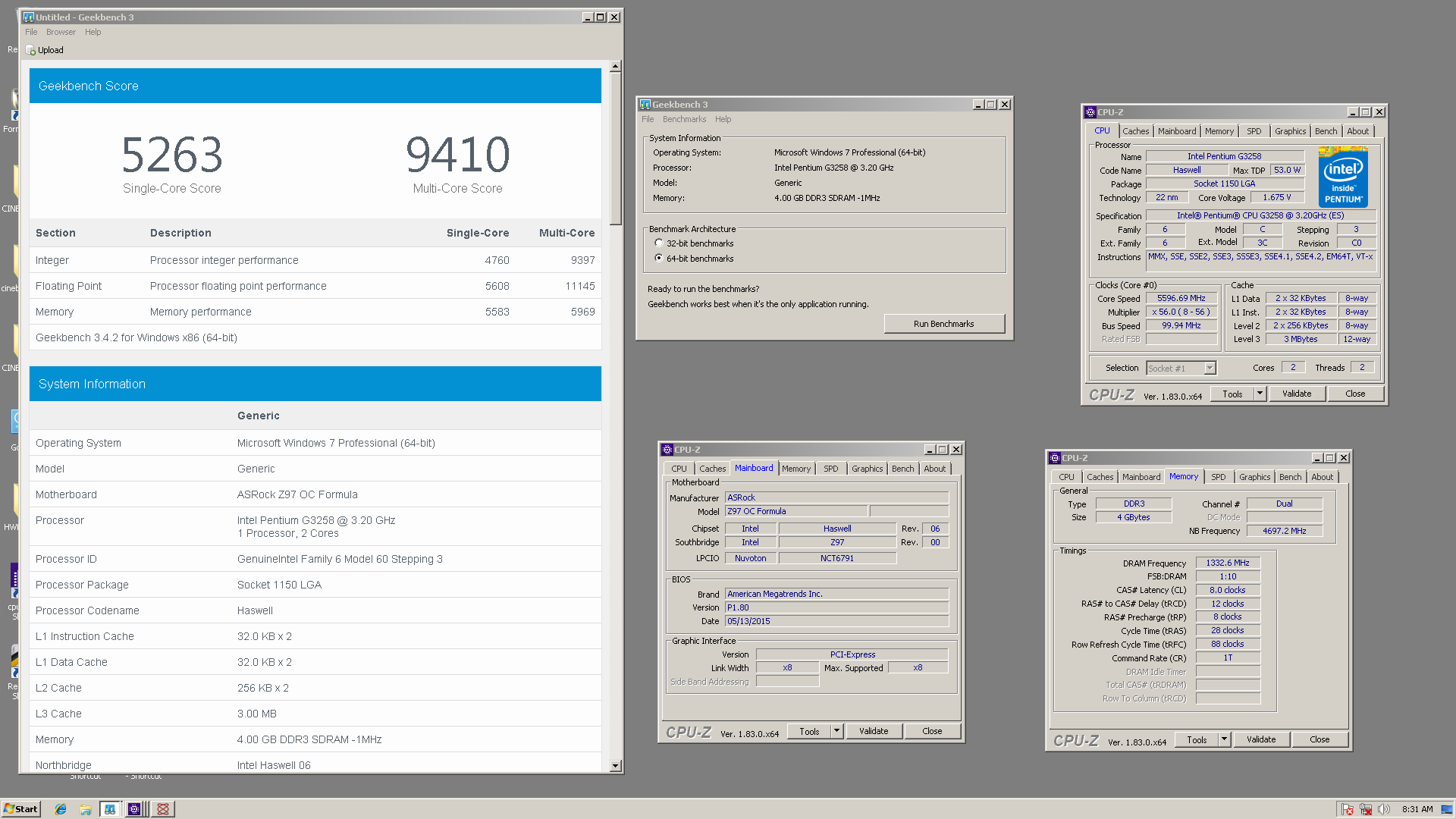Image resolution: width=1456 pixels, height=819 pixels.
Task: Open File menu in small Geekbench 3 window
Action: [647, 119]
